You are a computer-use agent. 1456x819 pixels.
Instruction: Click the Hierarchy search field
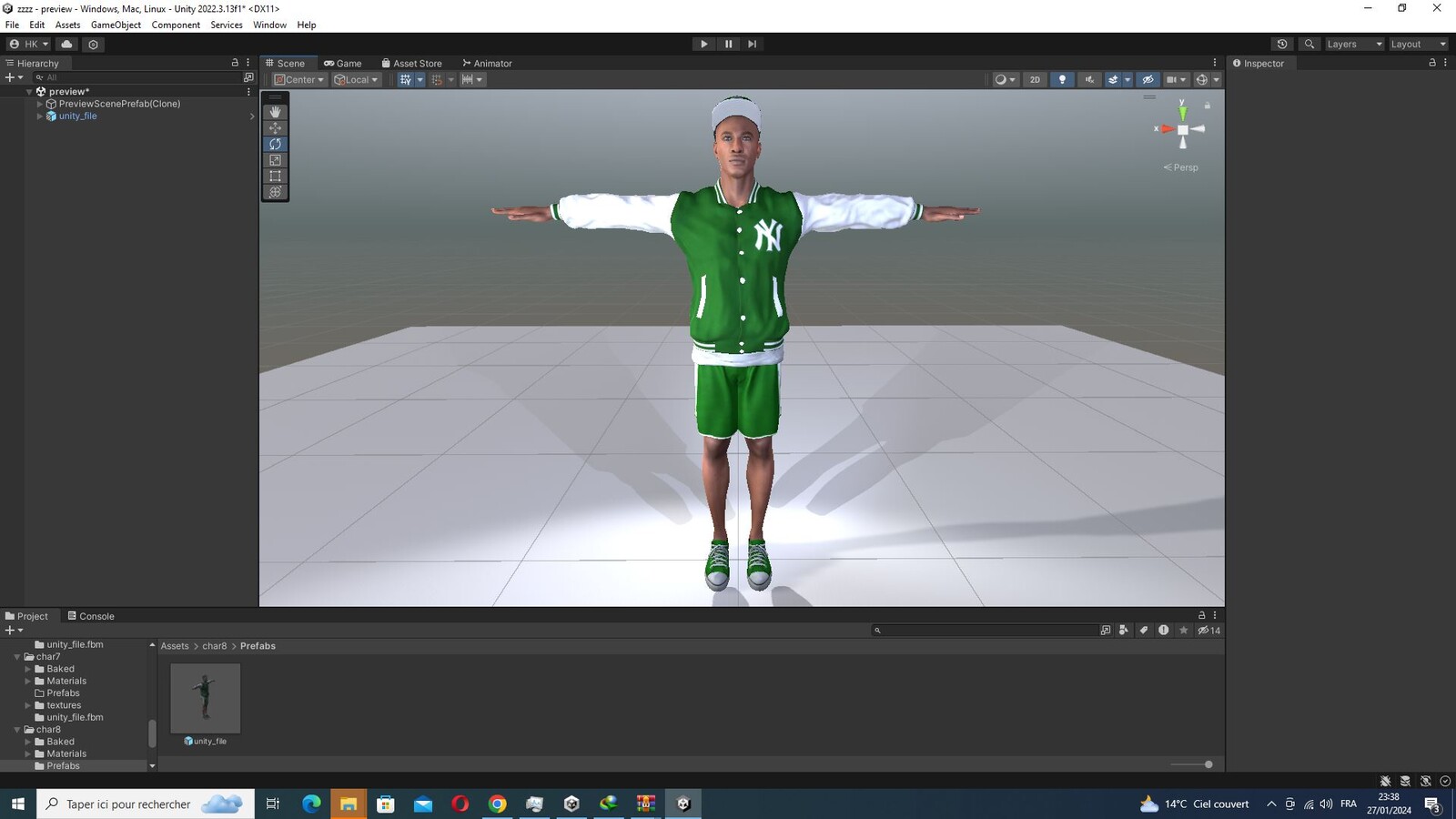coord(136,77)
